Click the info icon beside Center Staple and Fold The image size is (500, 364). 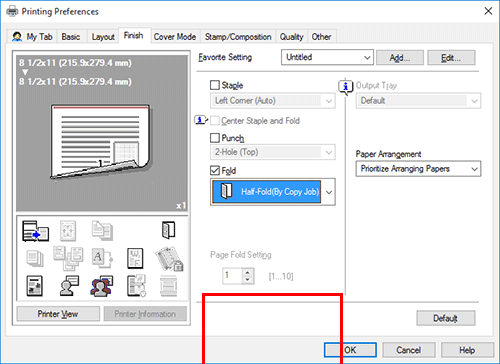tap(201, 120)
